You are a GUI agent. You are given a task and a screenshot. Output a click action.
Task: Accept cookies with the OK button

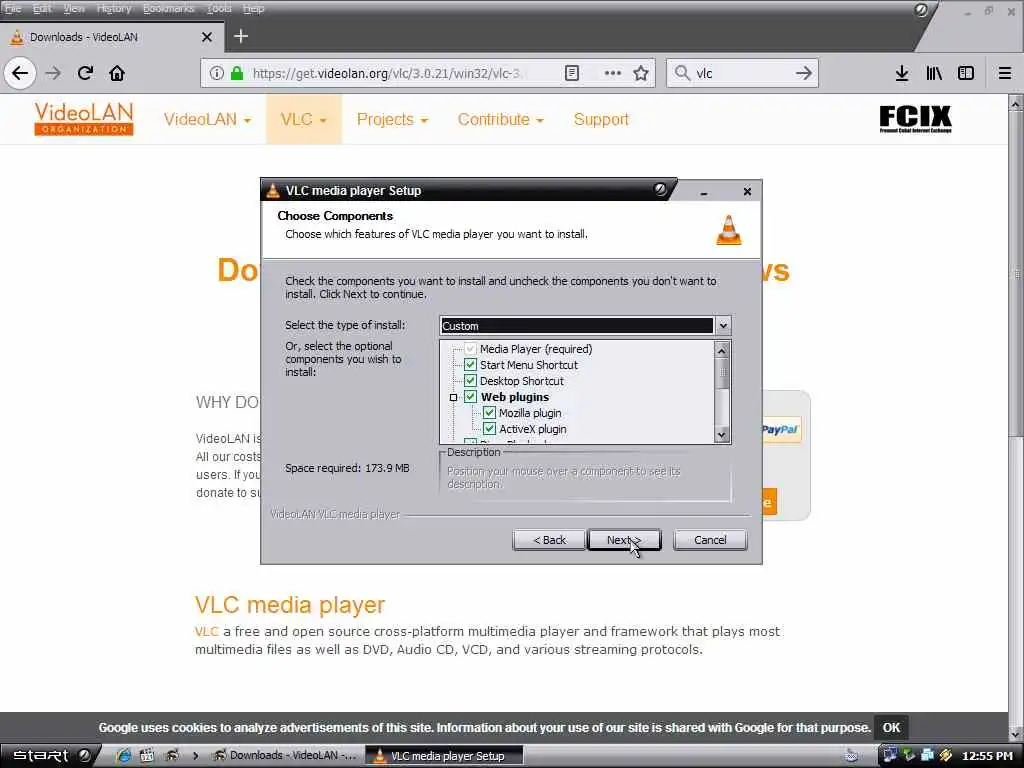click(x=891, y=728)
